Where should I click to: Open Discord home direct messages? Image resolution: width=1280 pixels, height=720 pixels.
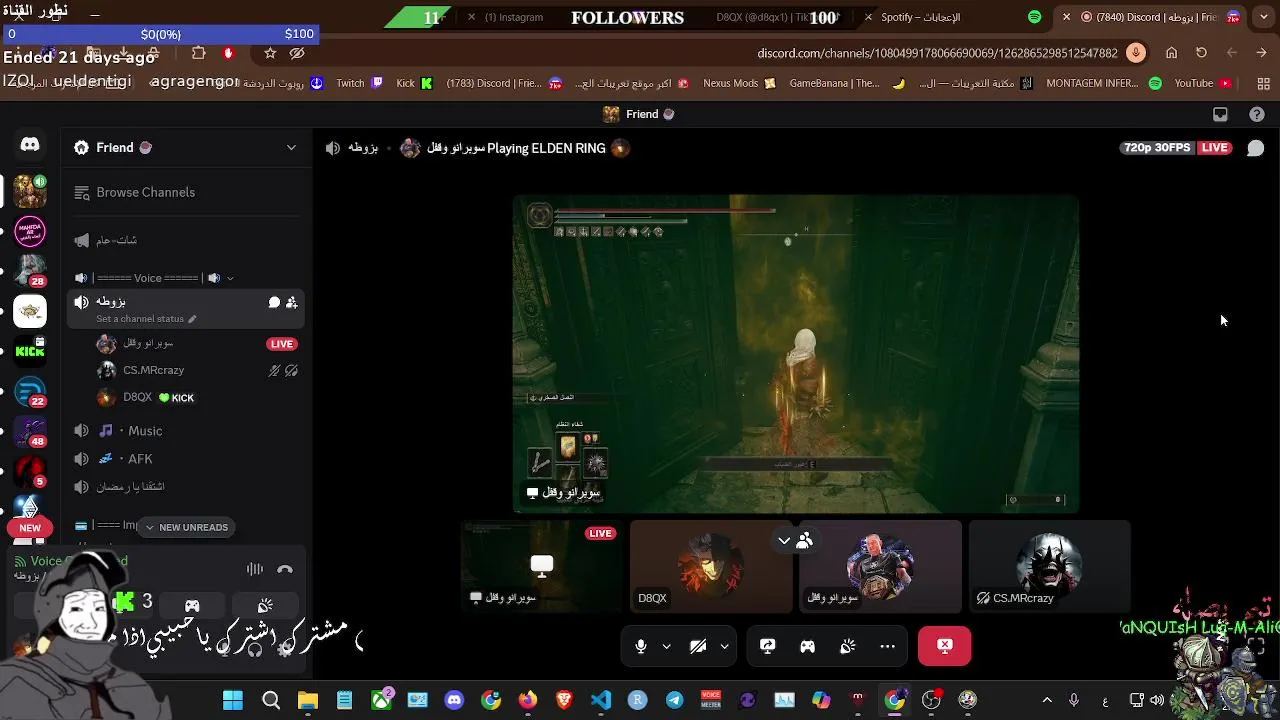pos(30,146)
